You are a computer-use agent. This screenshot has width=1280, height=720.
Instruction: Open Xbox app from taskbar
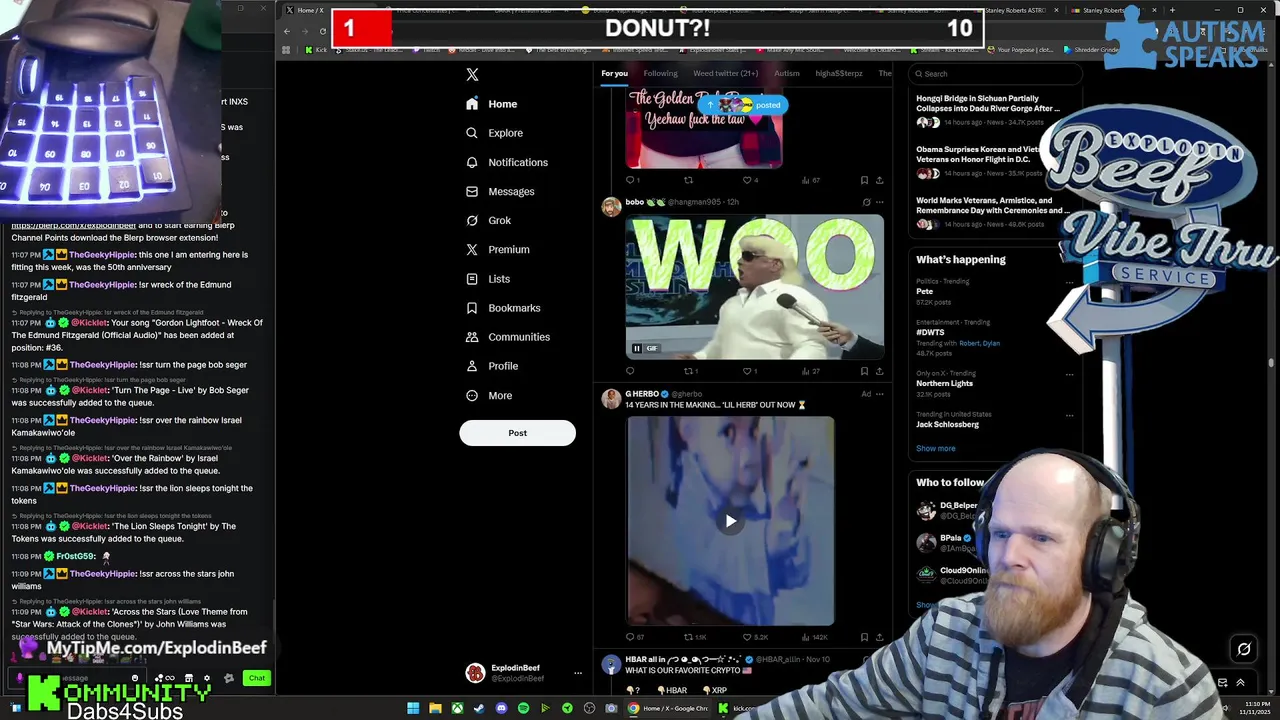point(457,709)
